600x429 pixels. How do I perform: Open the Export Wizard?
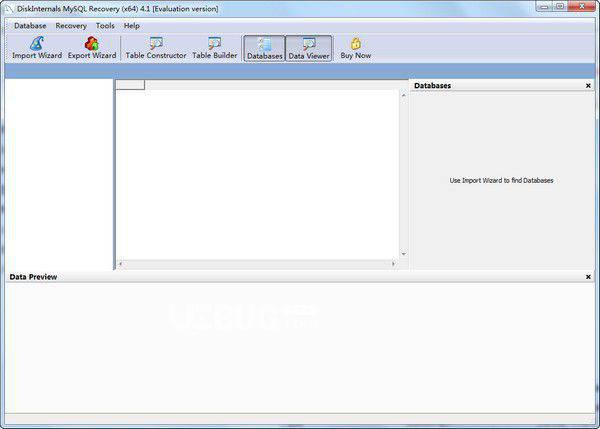tap(92, 48)
